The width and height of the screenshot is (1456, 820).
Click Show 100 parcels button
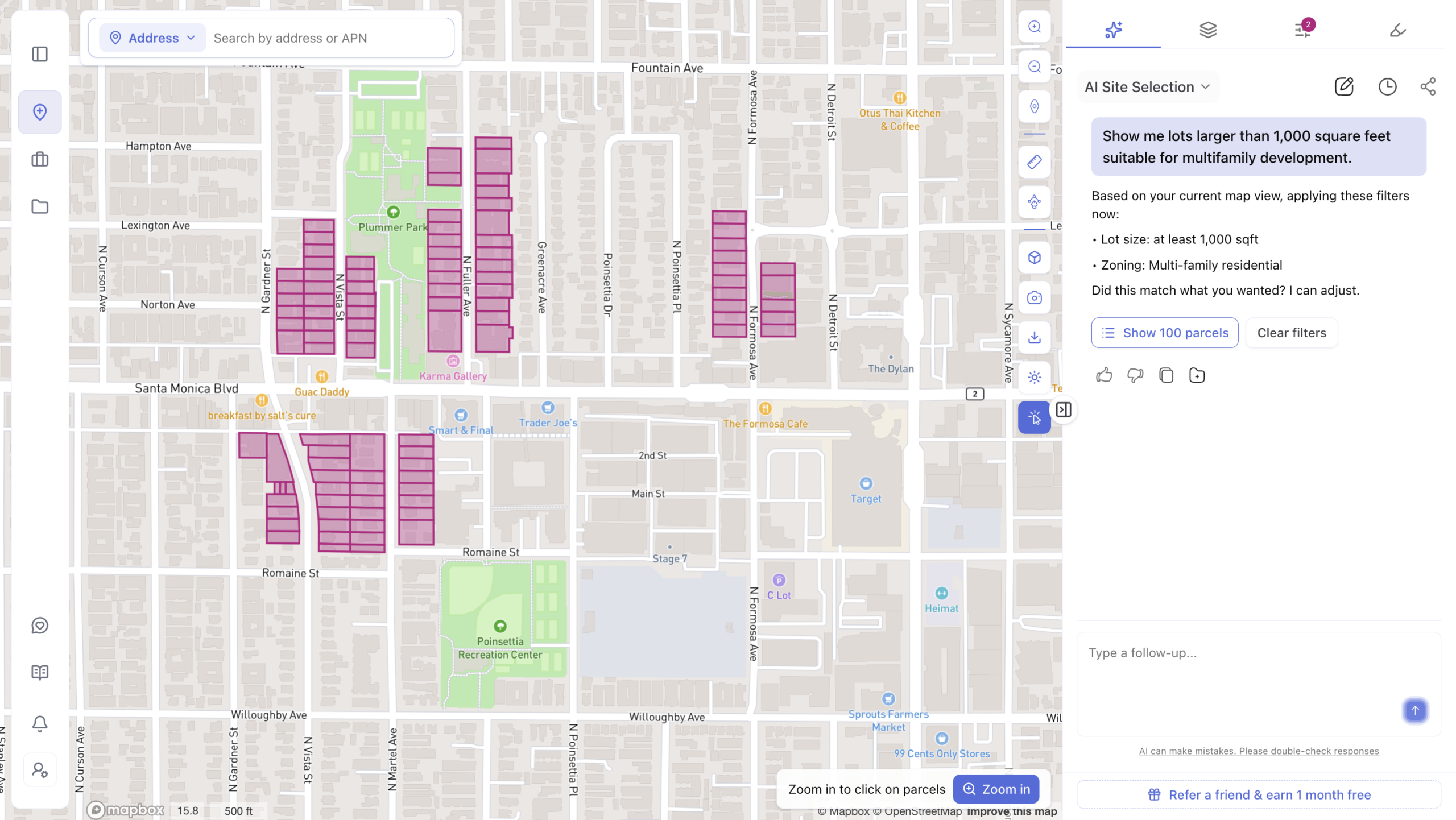click(1164, 333)
